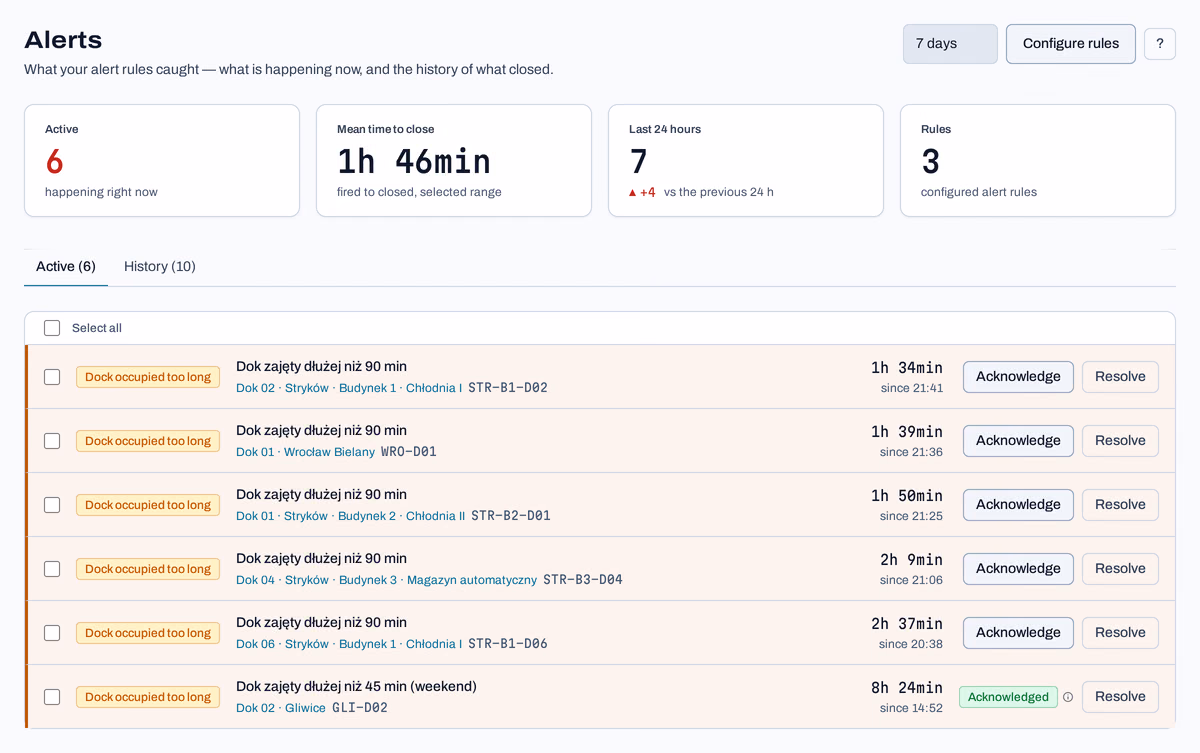Image resolution: width=1200 pixels, height=753 pixels.
Task: Select the Active (6) tab
Action: pyautogui.click(x=66, y=266)
